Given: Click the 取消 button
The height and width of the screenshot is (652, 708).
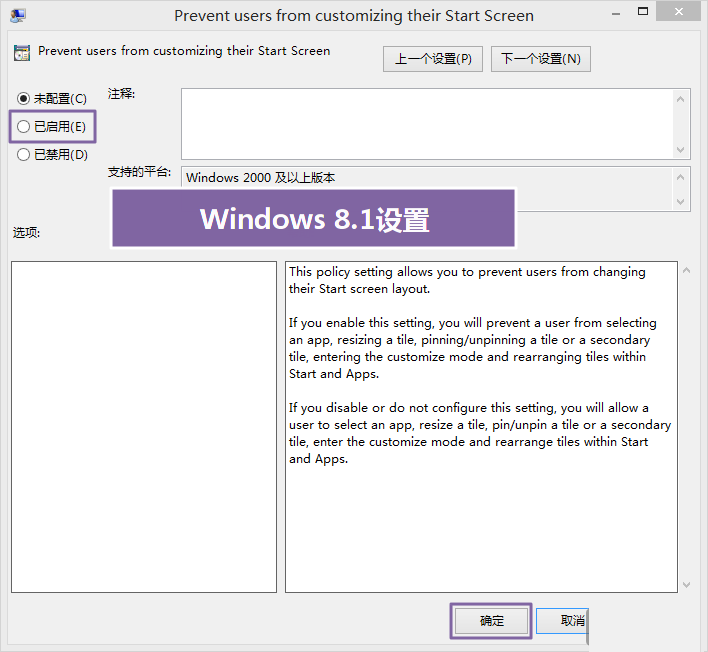Looking at the screenshot, I should pyautogui.click(x=563, y=621).
